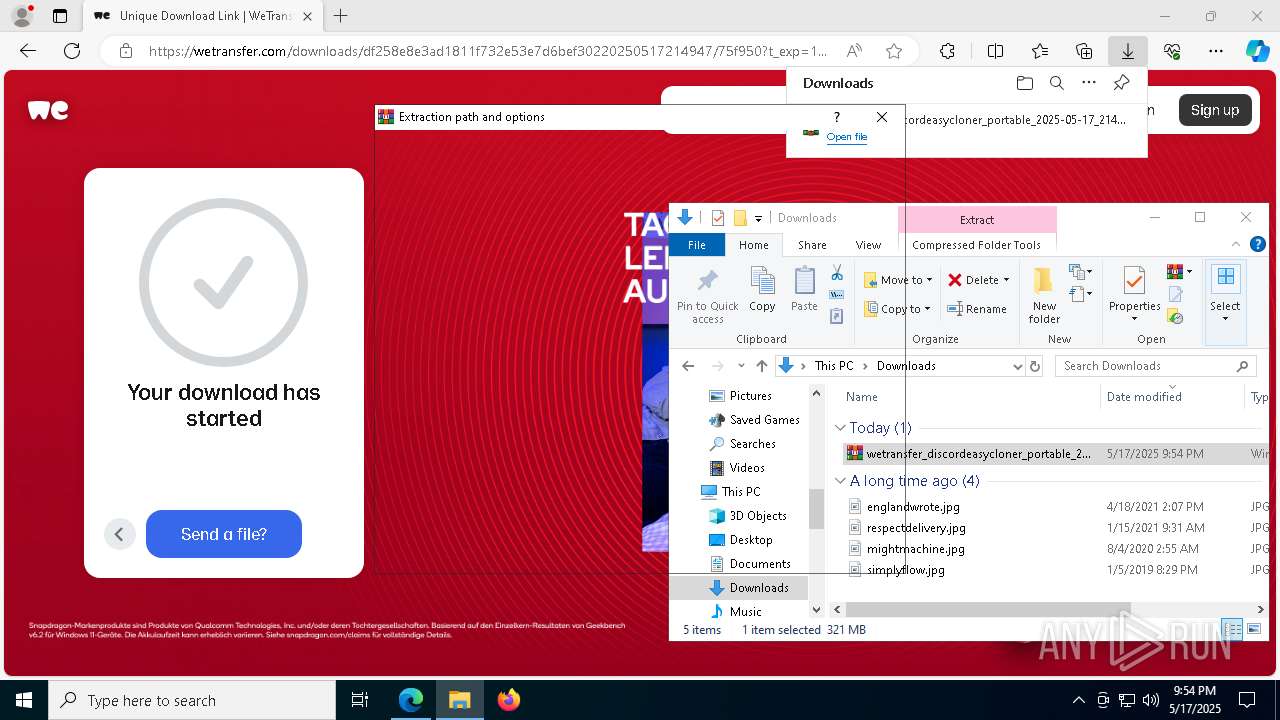Switch to large icons view in Explorer
The height and width of the screenshot is (720, 1280).
[1253, 630]
